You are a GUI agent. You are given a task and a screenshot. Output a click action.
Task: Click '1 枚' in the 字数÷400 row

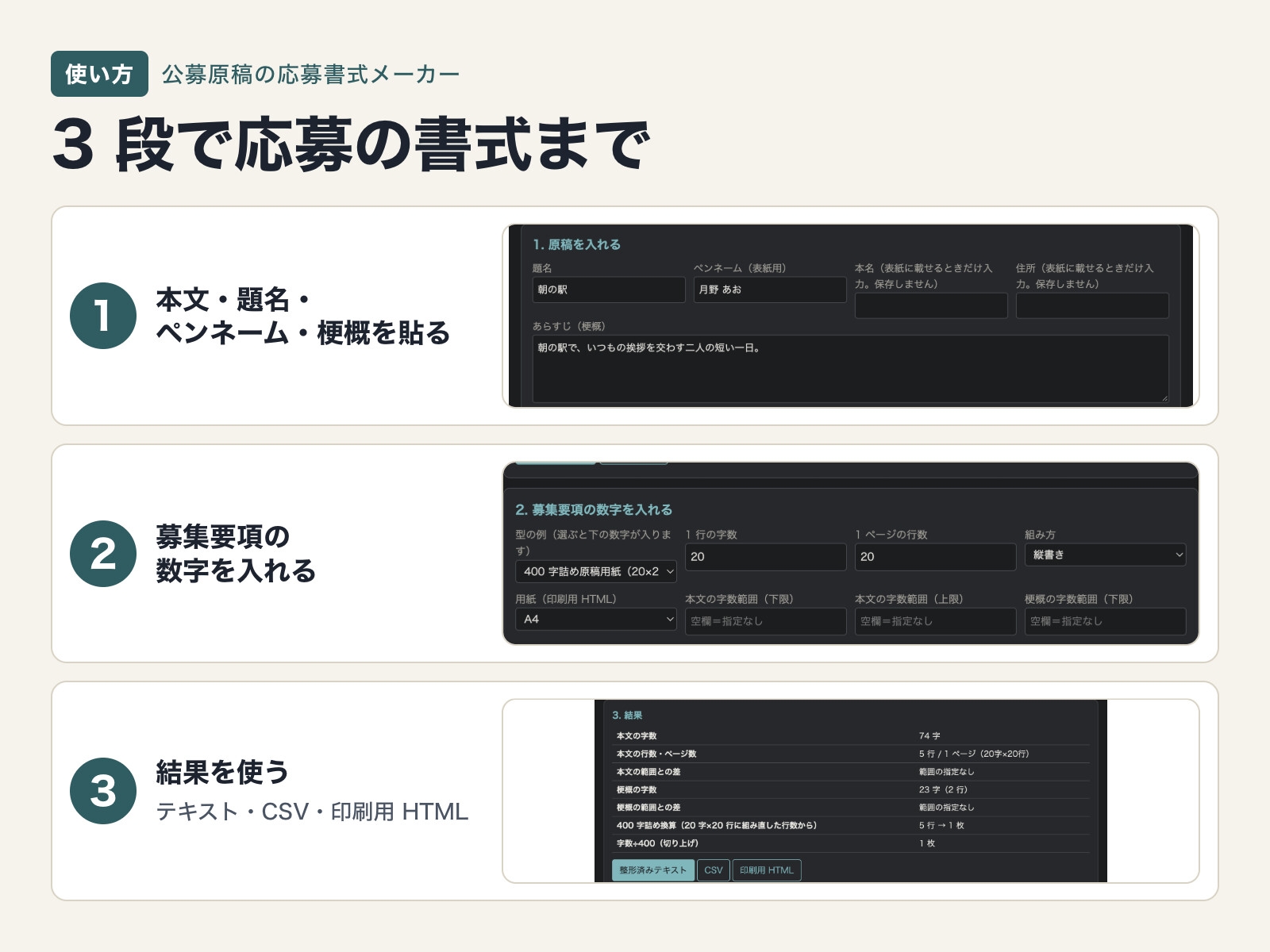point(927,843)
